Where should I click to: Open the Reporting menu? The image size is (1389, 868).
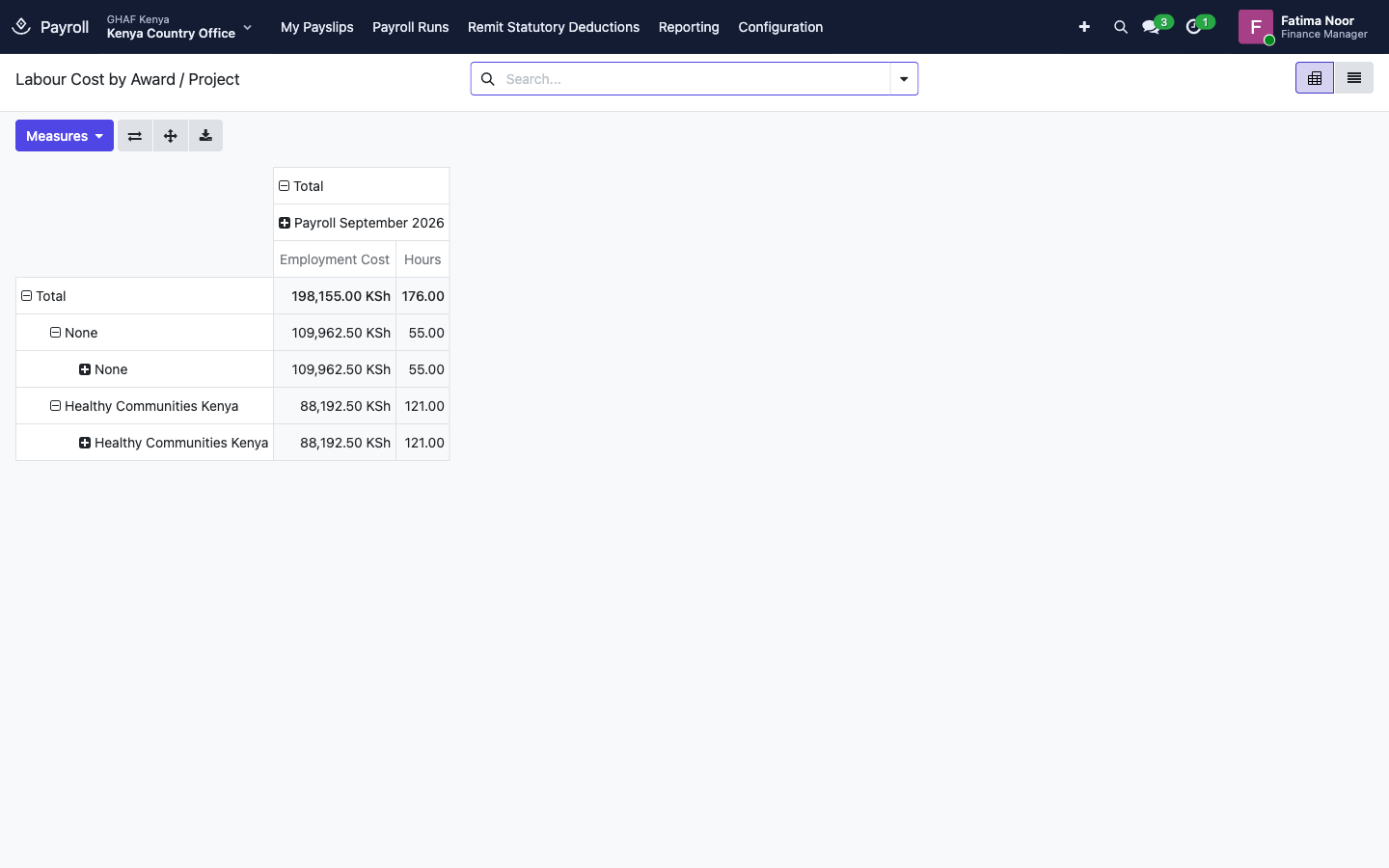(689, 27)
